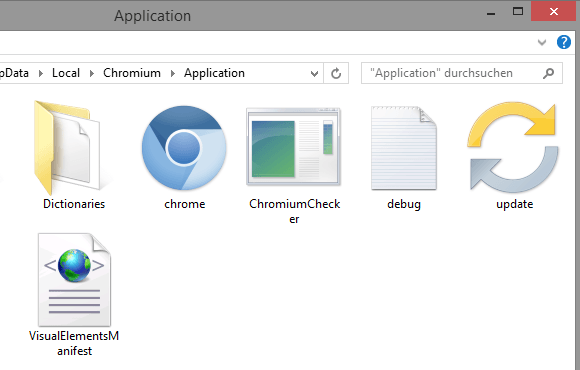Open the address bar history dropdown
Screen dimensions: 580x370
(x=314, y=73)
